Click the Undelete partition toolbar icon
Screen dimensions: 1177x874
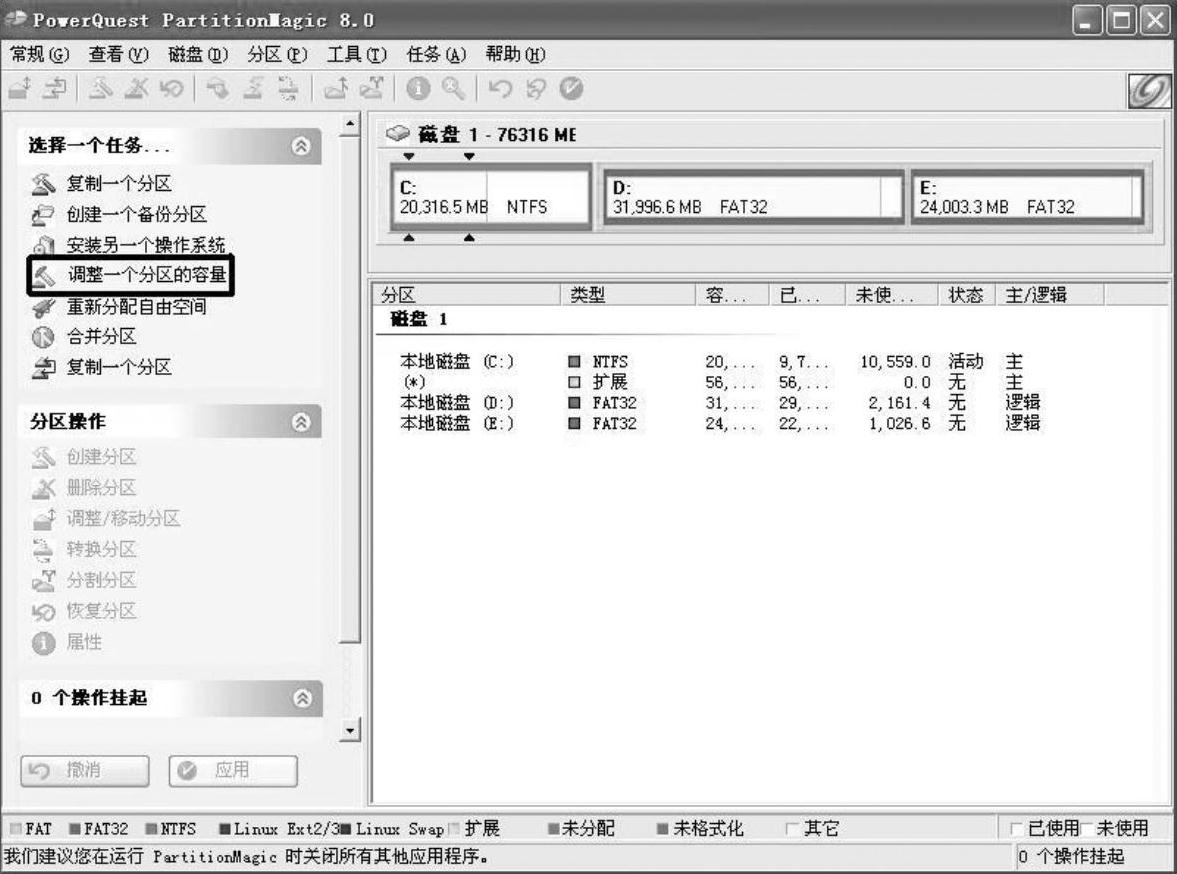(171, 89)
